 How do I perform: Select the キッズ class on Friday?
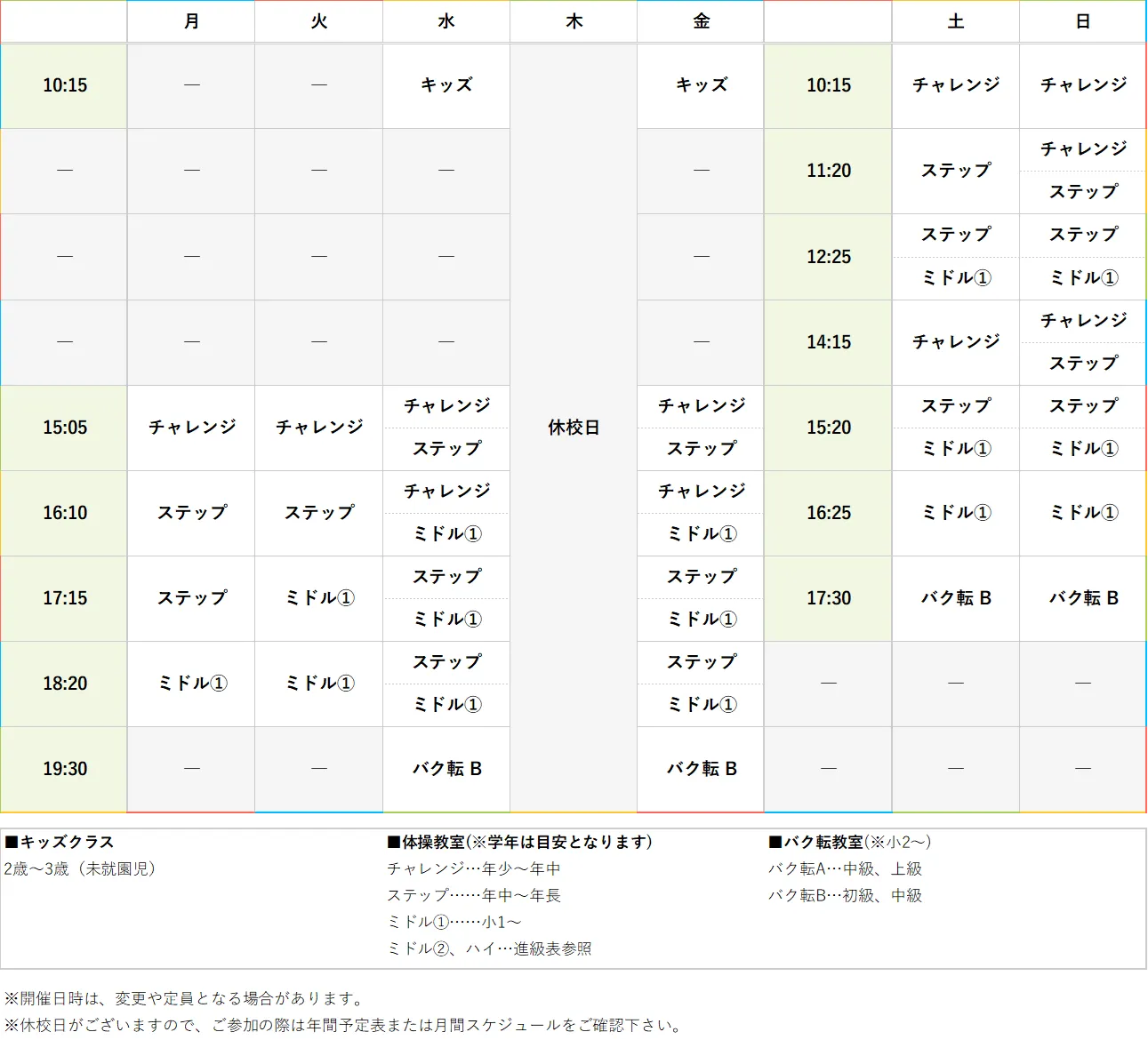coord(700,85)
